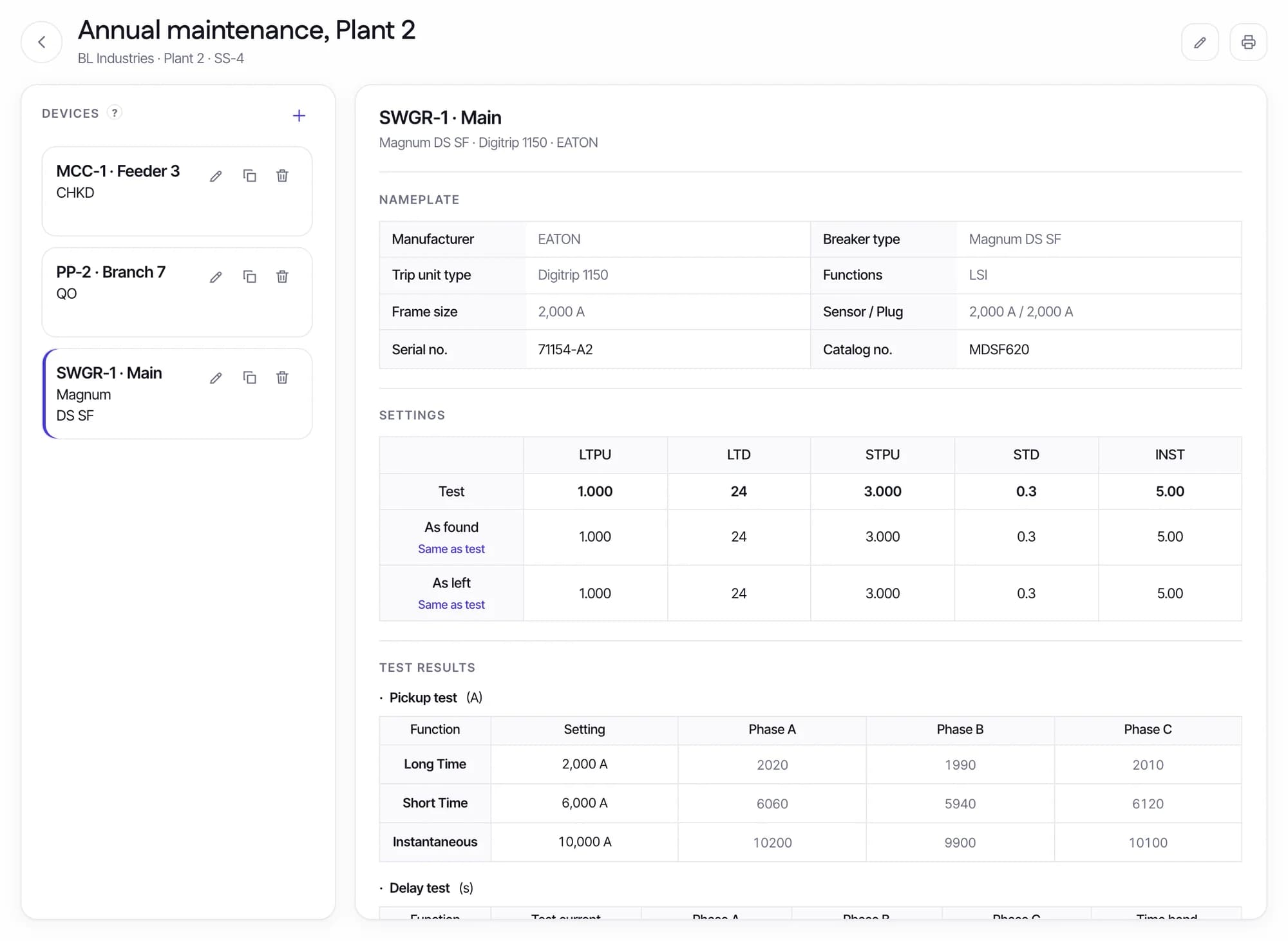Screen dimensions: 1288x941
Task: Click the Breaker type value Magnum DS SF
Action: (x=1015, y=240)
